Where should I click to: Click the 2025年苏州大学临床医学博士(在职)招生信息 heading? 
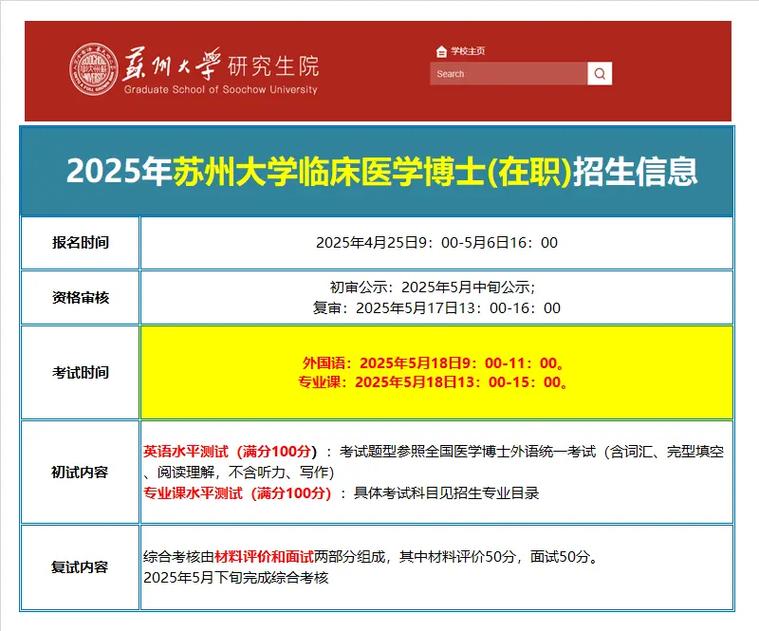click(382, 171)
